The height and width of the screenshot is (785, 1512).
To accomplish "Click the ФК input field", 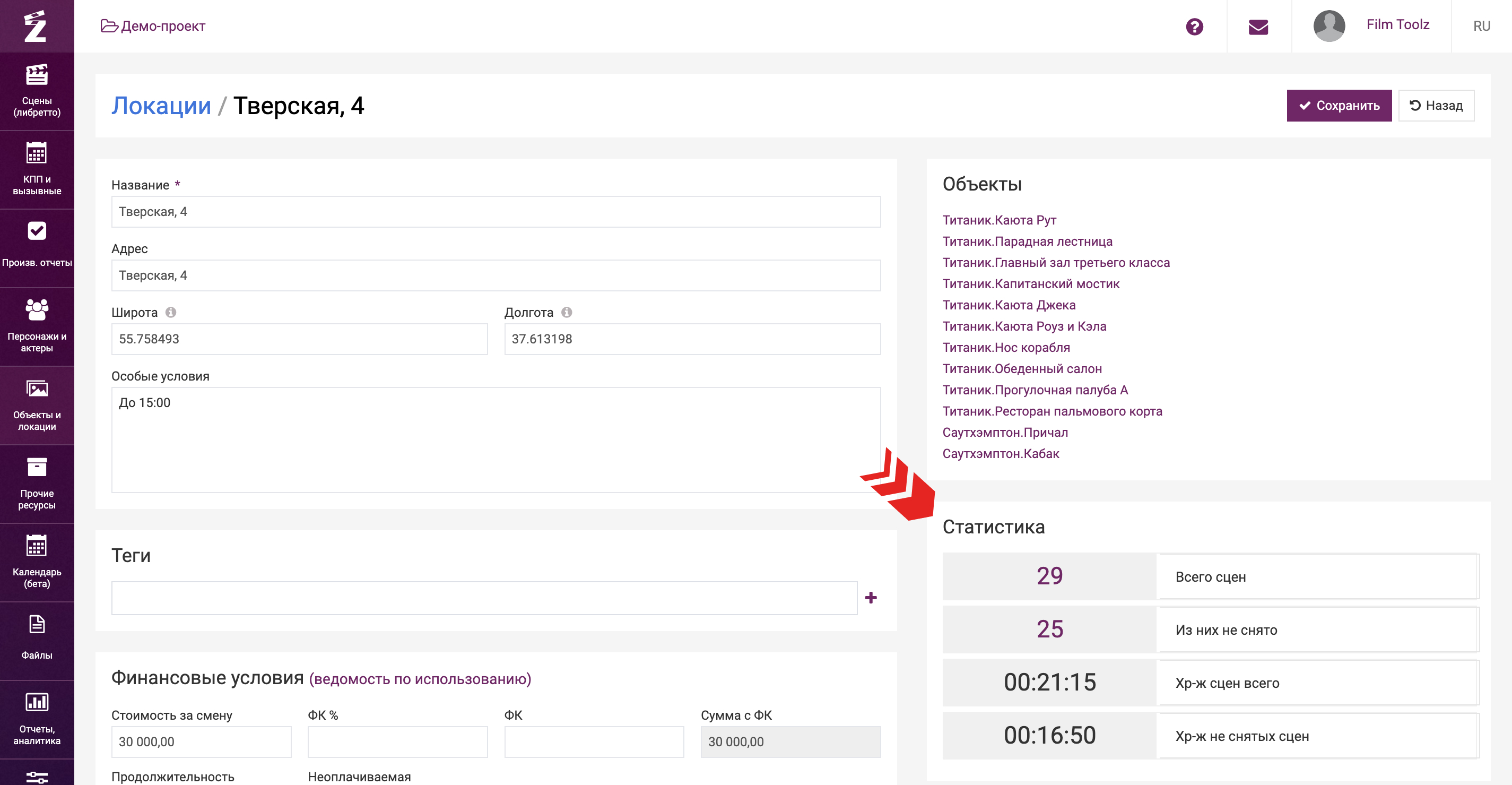I will tap(594, 741).
